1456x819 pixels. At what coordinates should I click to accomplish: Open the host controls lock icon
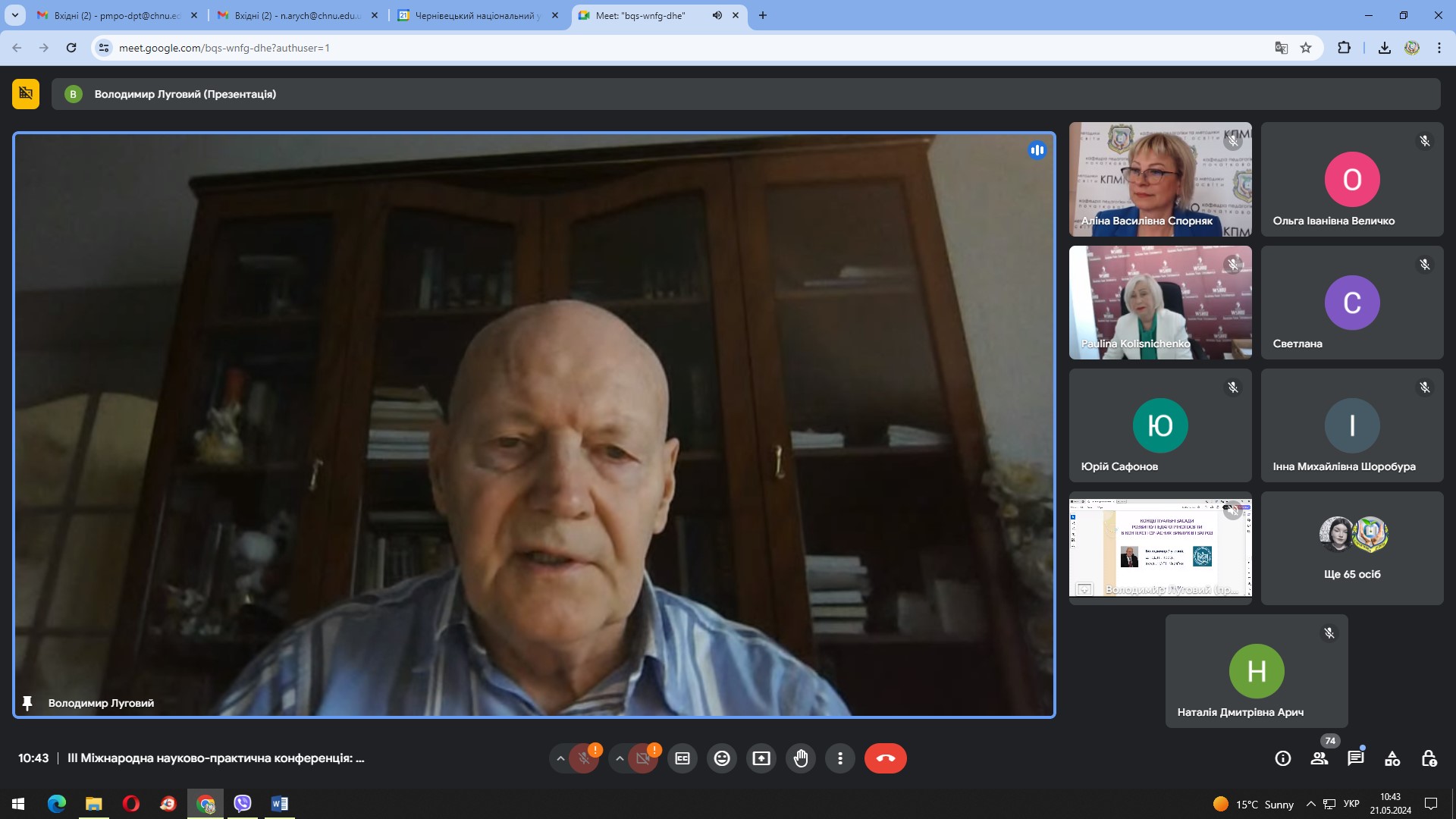click(1429, 758)
